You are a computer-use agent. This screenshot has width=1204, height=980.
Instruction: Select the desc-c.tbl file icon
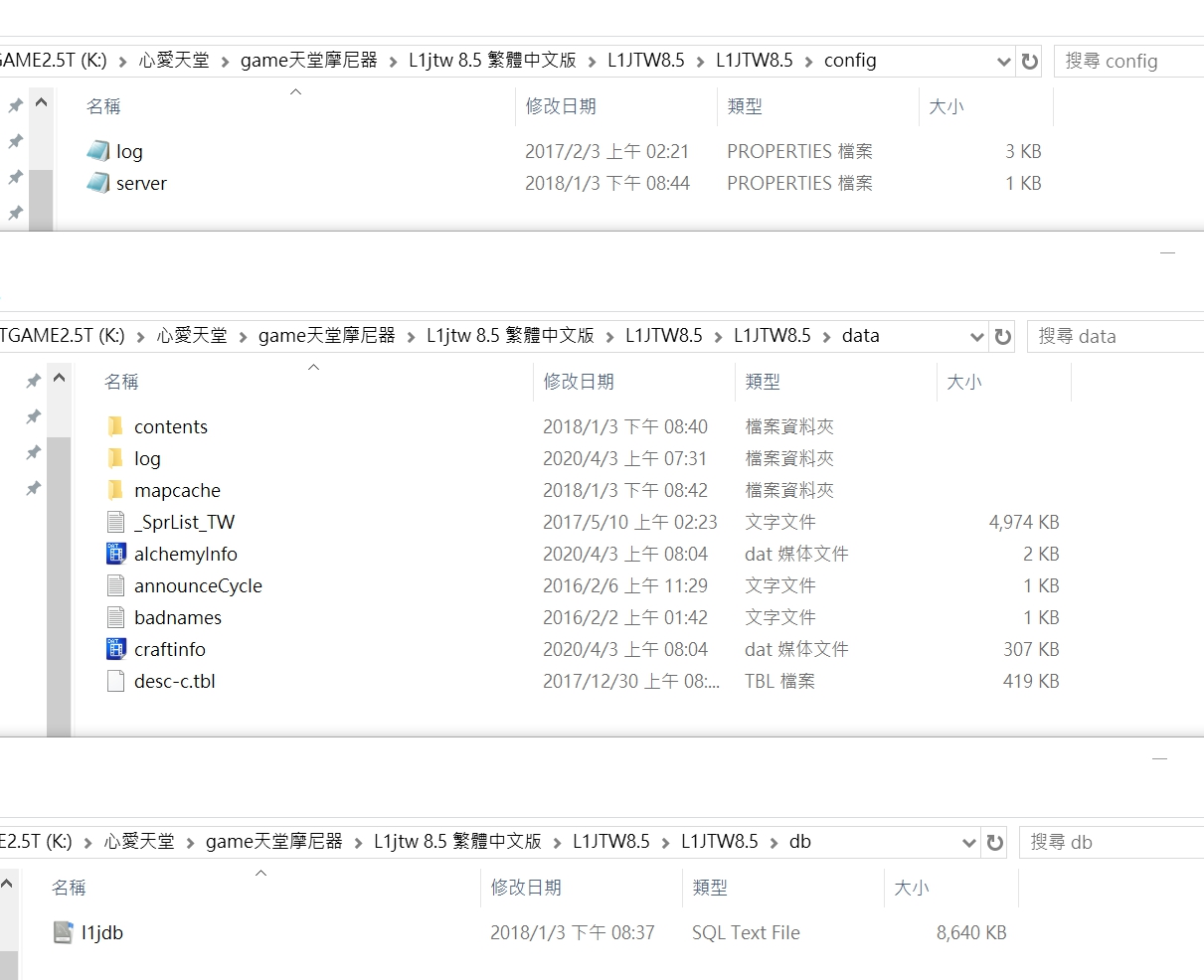(x=115, y=681)
